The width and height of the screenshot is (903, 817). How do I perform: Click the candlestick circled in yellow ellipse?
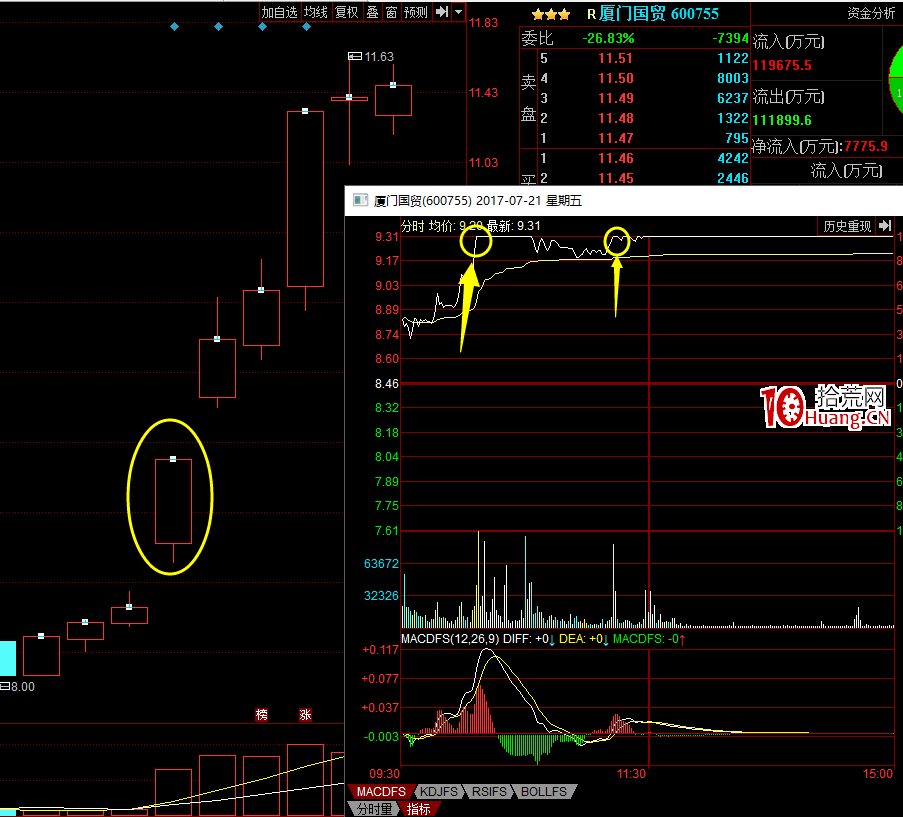173,501
